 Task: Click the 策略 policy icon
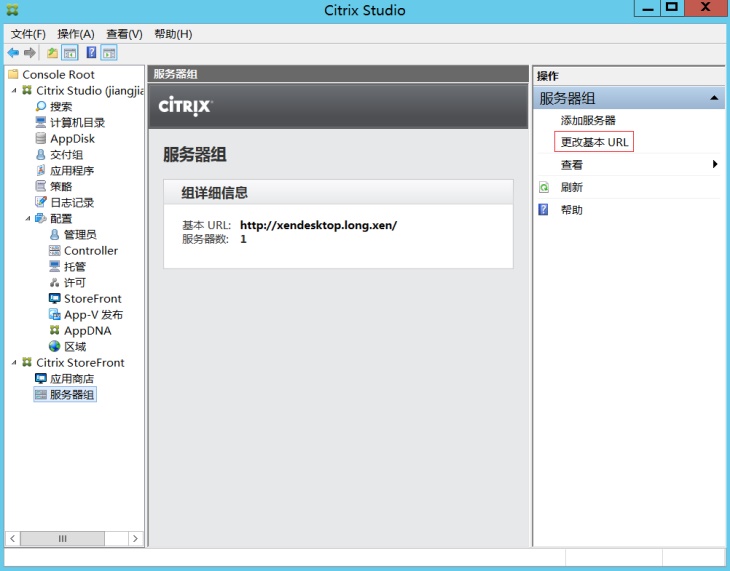pos(41,186)
